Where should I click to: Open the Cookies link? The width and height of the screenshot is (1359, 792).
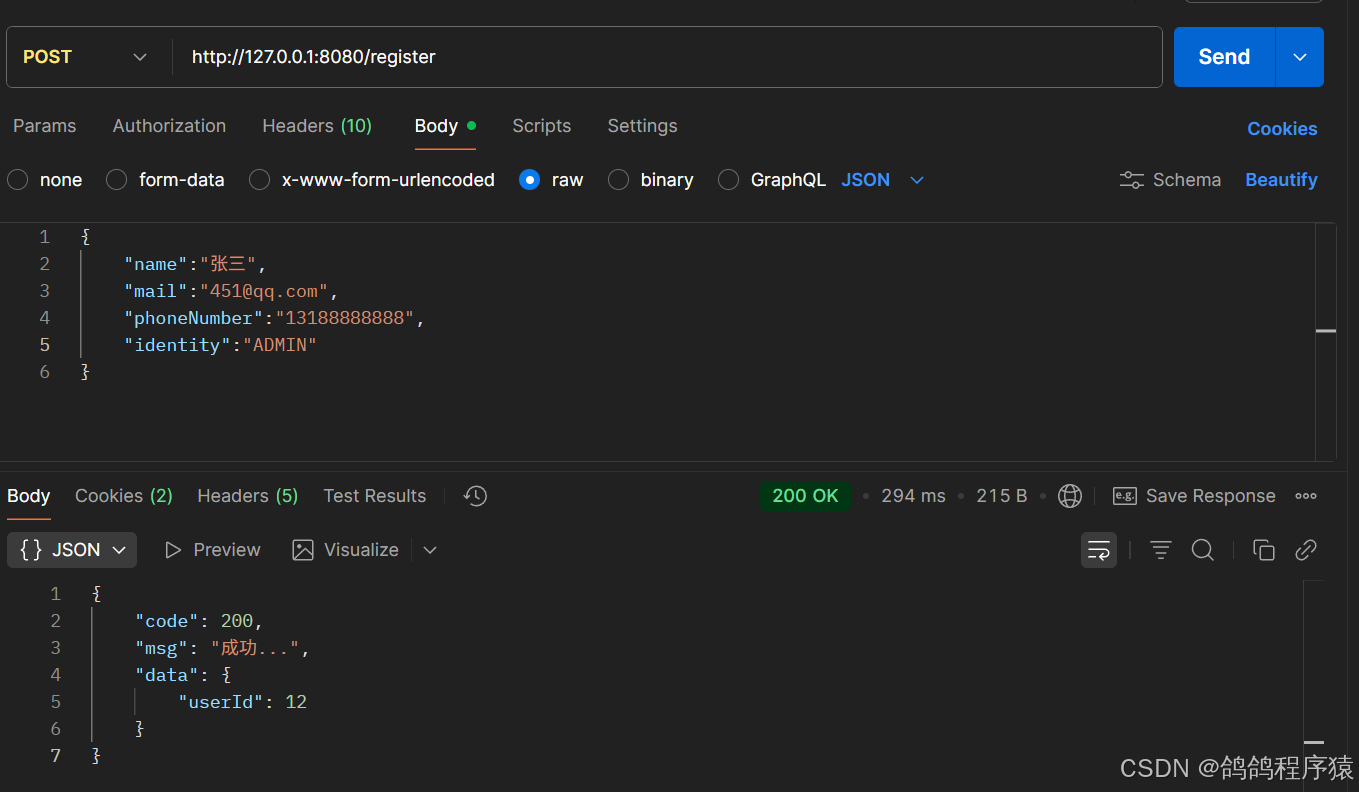(x=1282, y=129)
